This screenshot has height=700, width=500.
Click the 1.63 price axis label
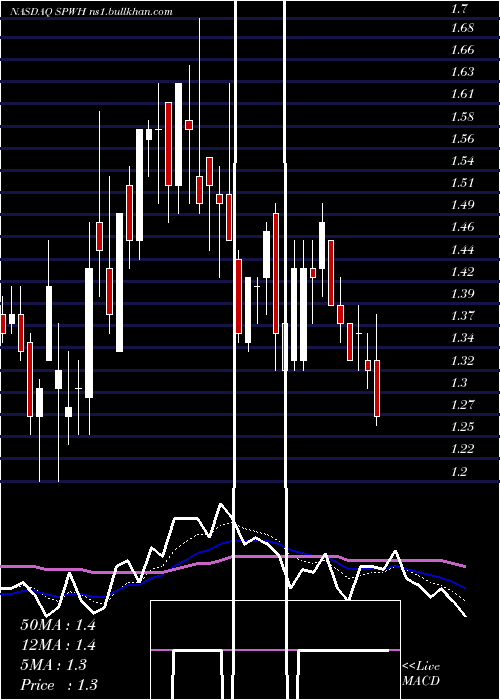coord(462,72)
